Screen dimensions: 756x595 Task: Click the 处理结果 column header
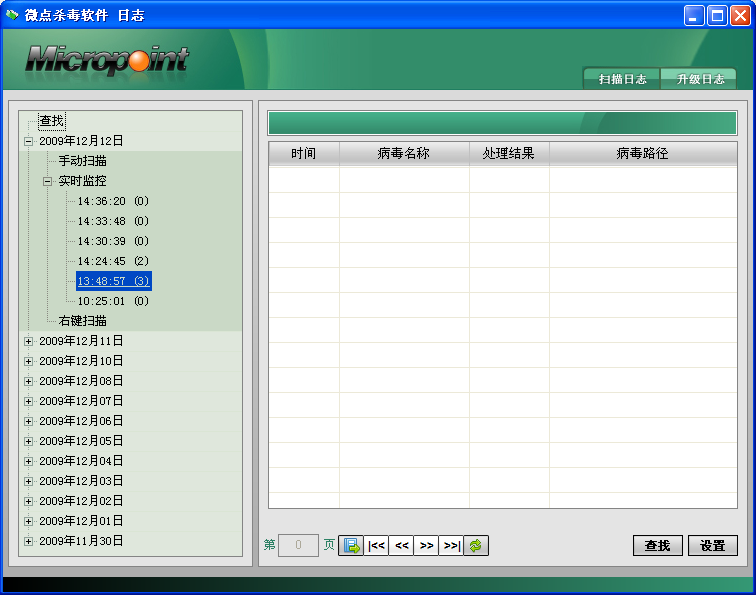click(x=509, y=154)
